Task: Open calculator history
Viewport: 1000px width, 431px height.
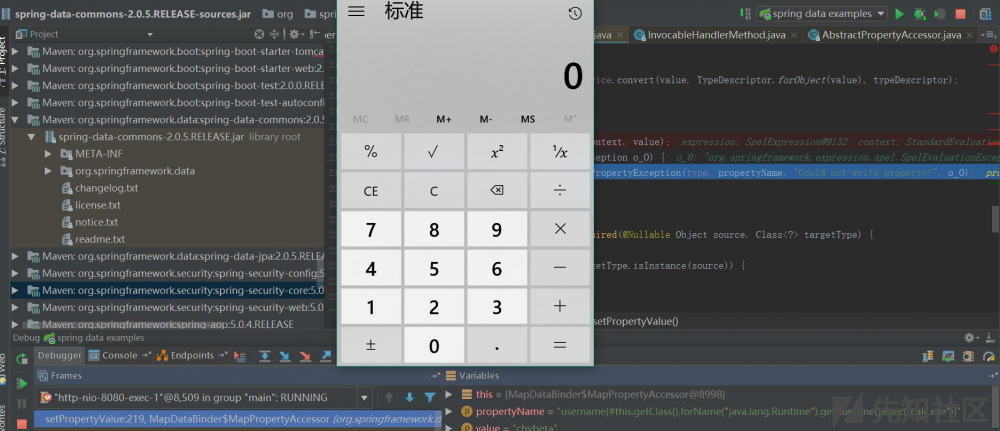Action: (x=575, y=13)
